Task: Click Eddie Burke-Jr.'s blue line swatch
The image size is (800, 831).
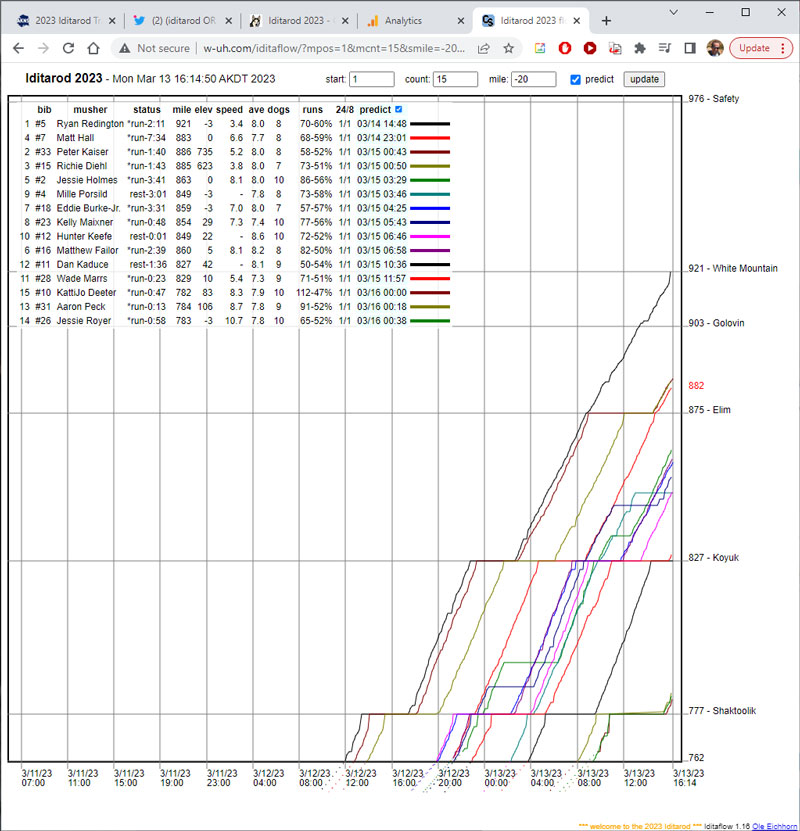Action: (x=430, y=208)
